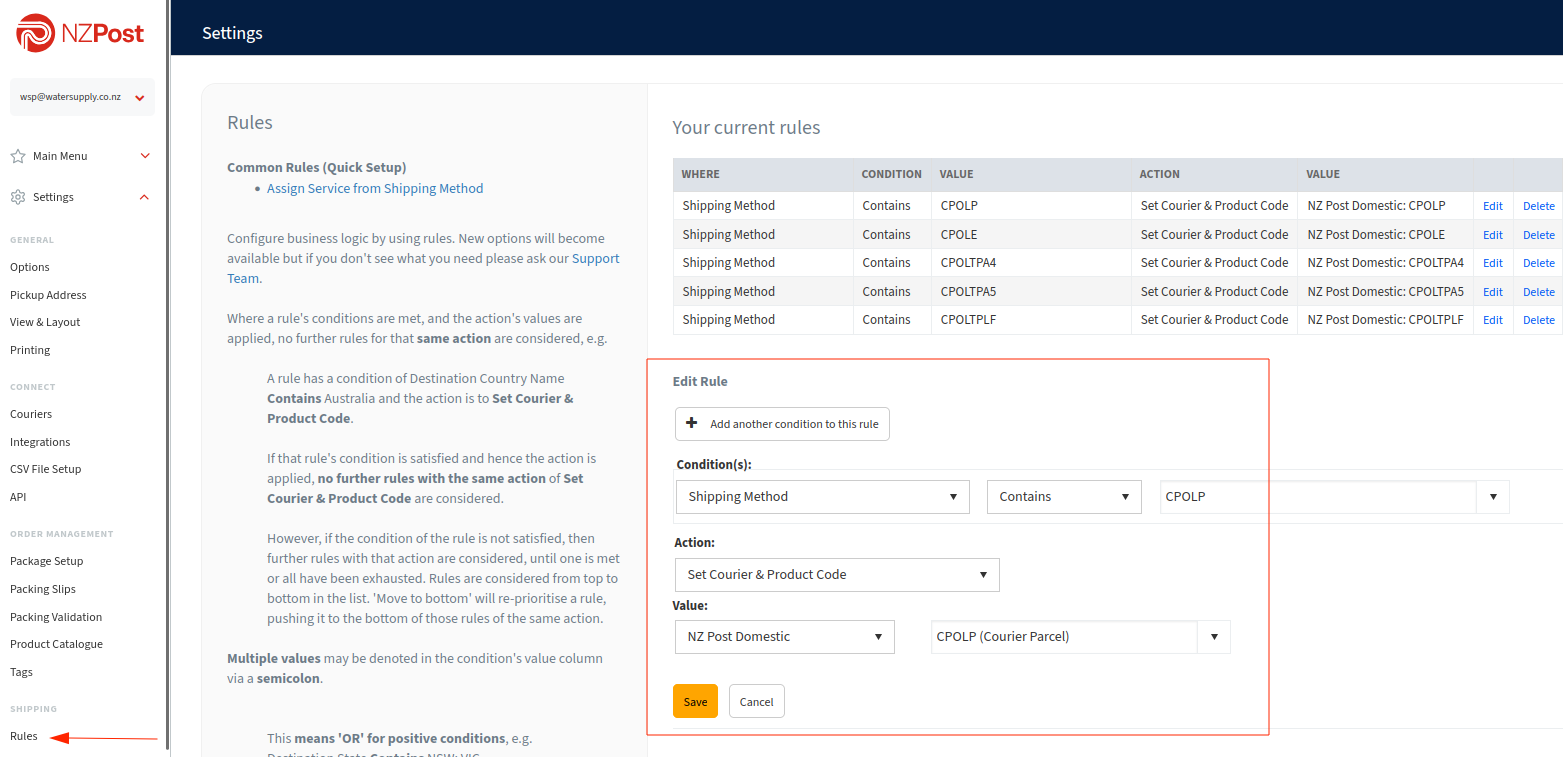Click the plus icon to add a condition
Viewport: 1563px width, 757px height.
click(691, 423)
